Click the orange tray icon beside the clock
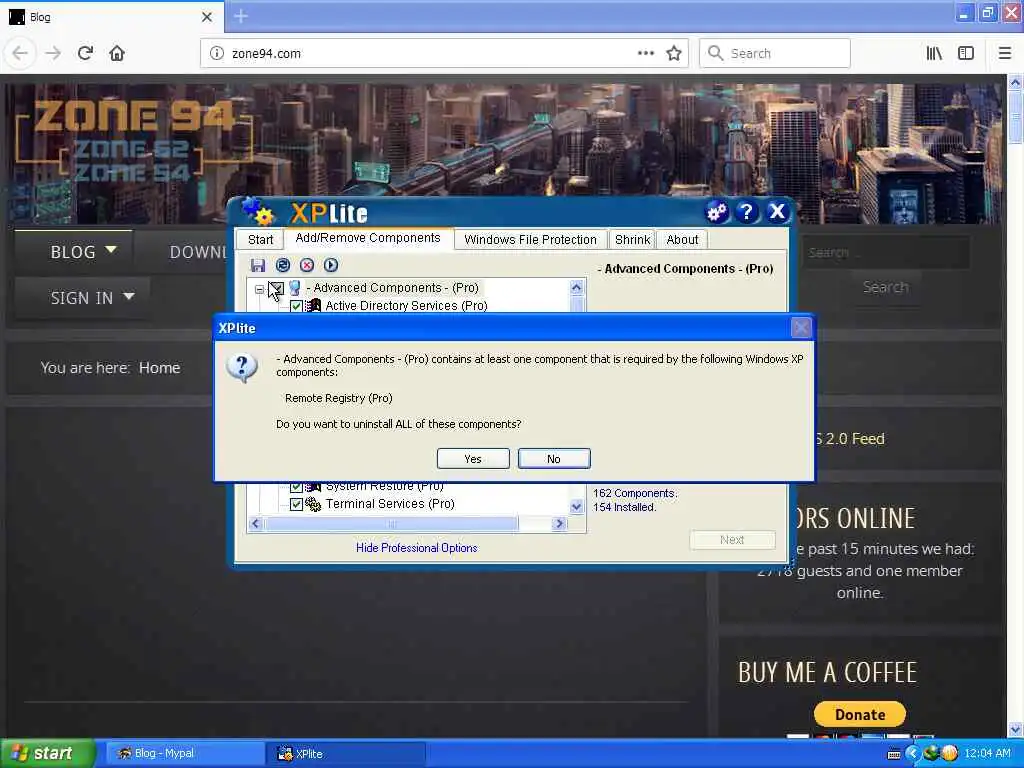The image size is (1024, 768). click(950, 754)
